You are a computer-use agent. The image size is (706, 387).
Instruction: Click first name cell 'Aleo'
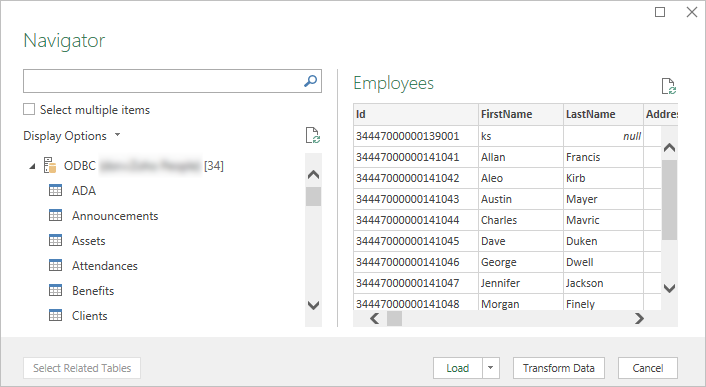pyautogui.click(x=520, y=178)
